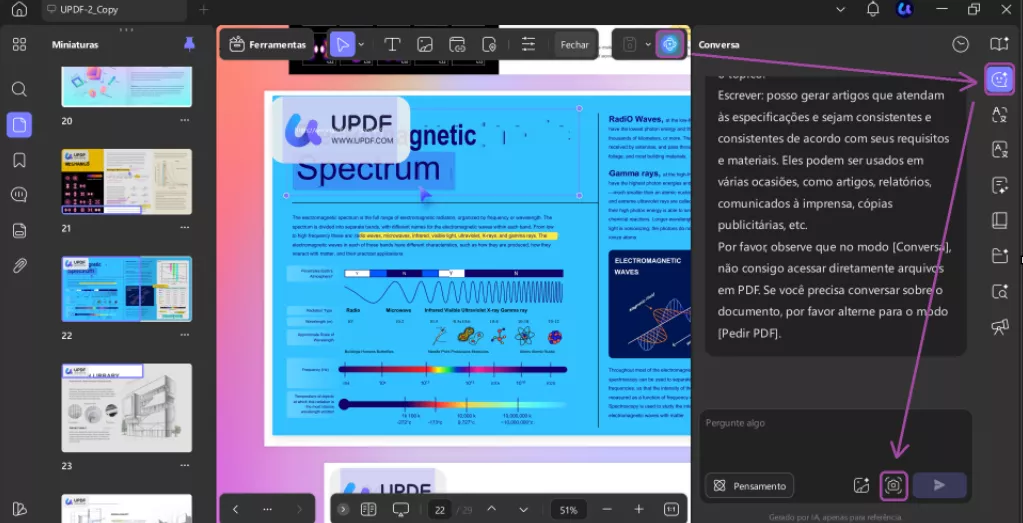Select the AI chat mode icon

(x=999, y=79)
